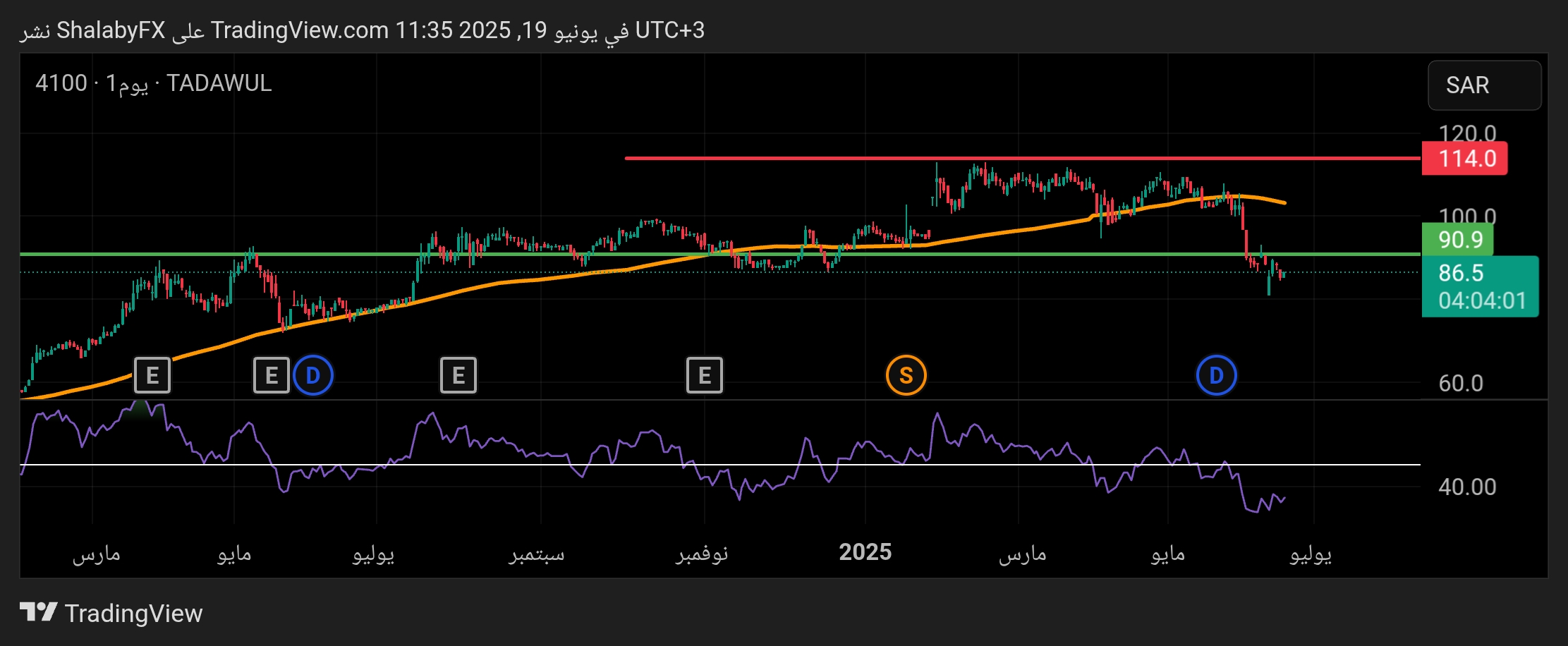Click the earnings E marker near August 2024
1568x646 pixels.
coord(458,375)
